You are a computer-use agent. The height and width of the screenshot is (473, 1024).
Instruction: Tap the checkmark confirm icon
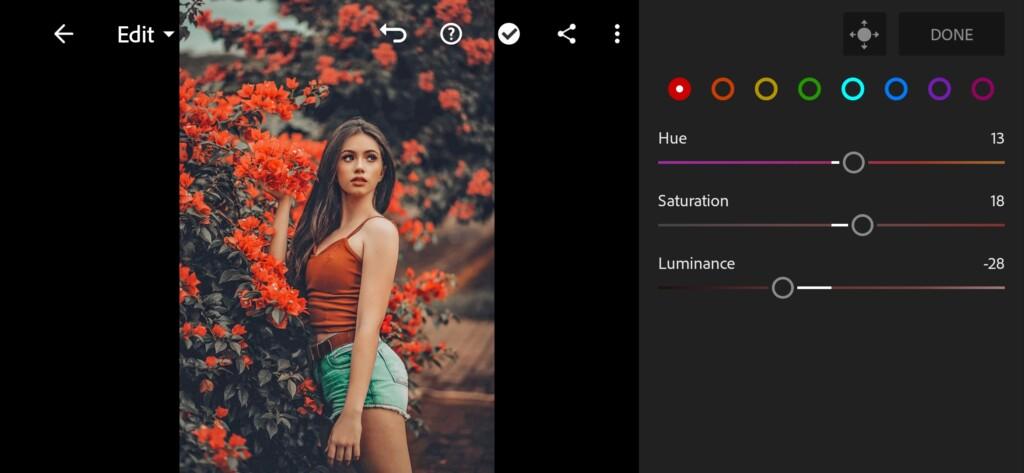(x=509, y=34)
